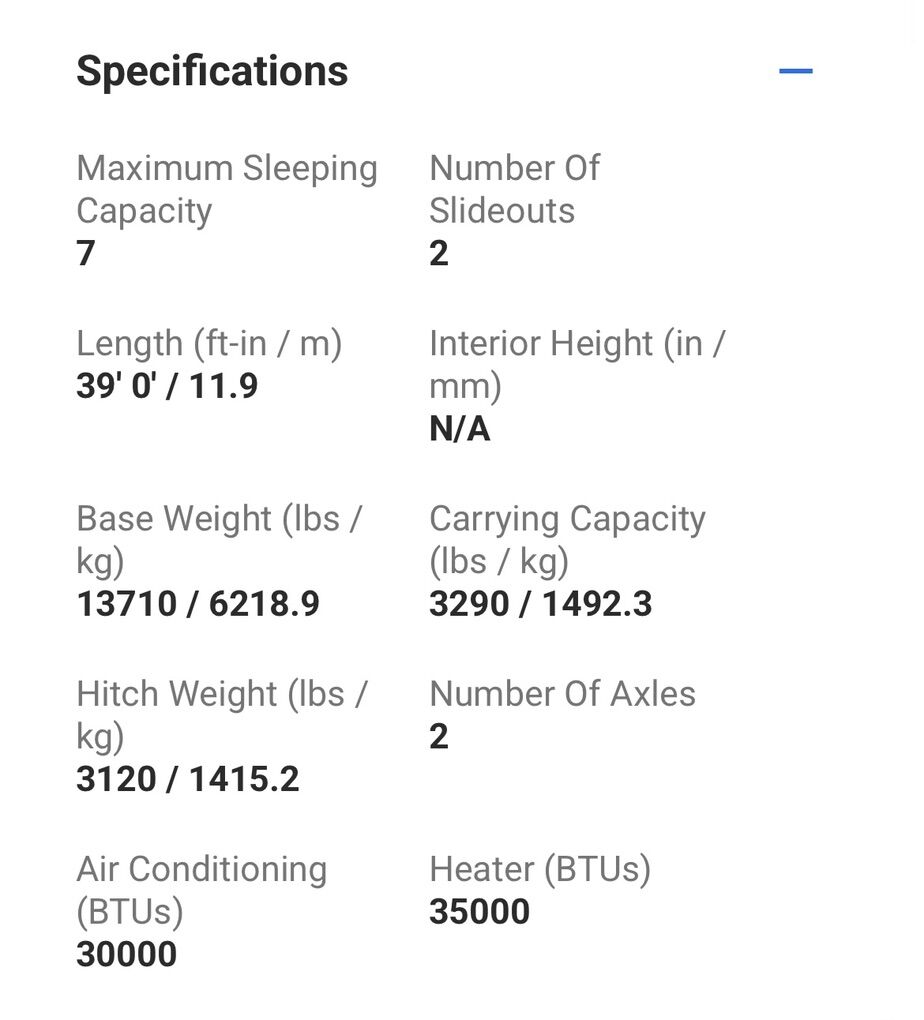Select the air conditioning value 30000
Viewport: 924px width, 1020px height.
(126, 954)
